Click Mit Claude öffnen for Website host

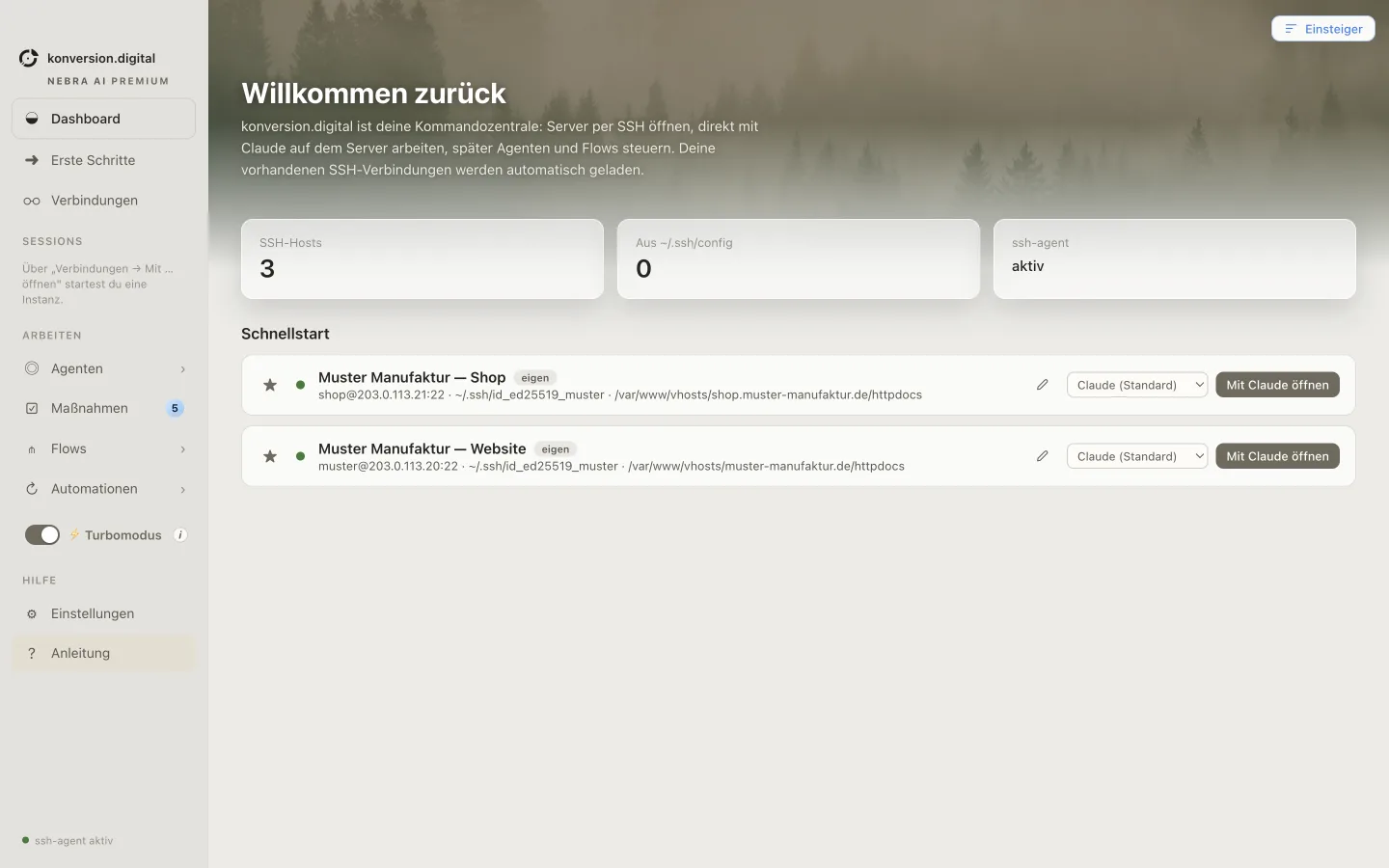pos(1277,456)
